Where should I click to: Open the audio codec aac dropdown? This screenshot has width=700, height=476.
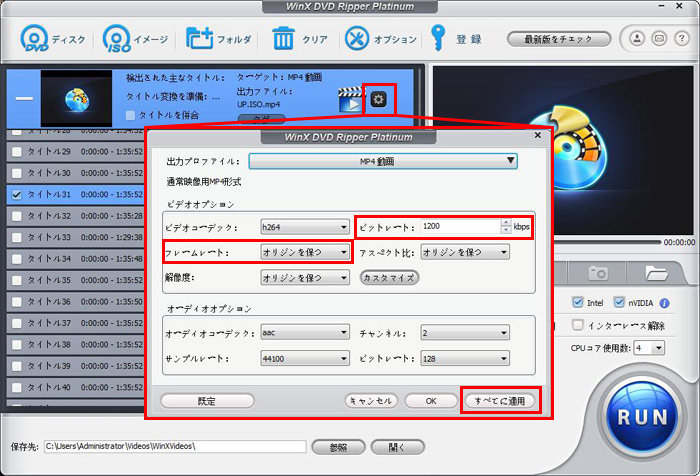(x=304, y=333)
